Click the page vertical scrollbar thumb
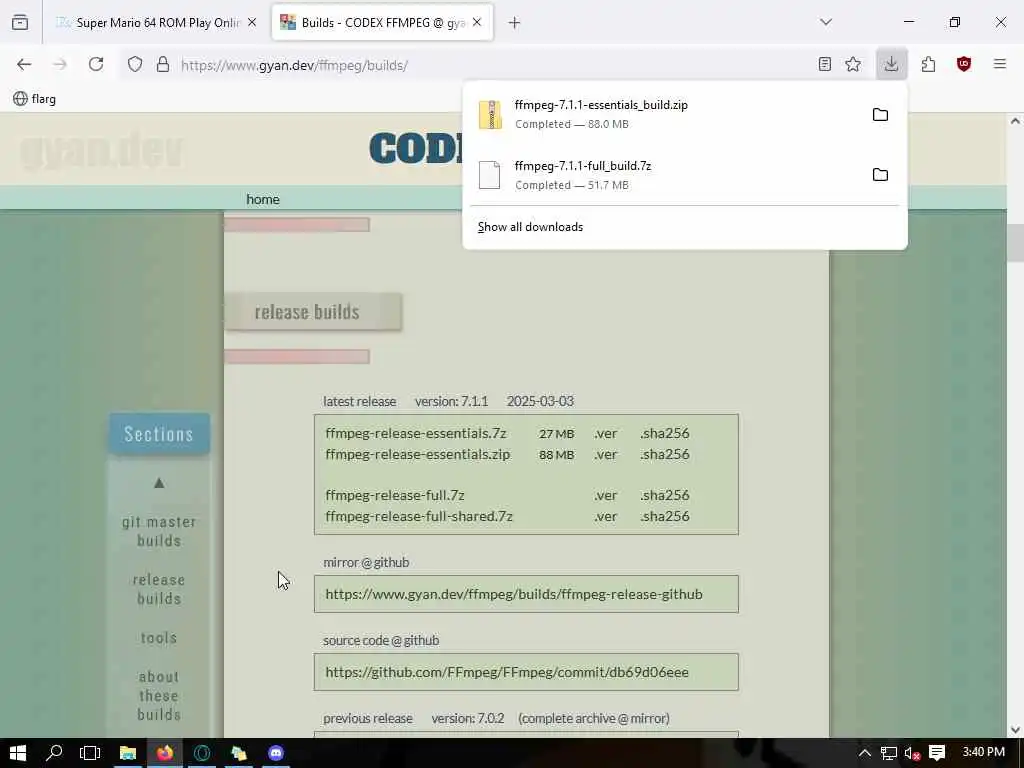Viewport: 1024px width, 768px height. coord(1015,242)
